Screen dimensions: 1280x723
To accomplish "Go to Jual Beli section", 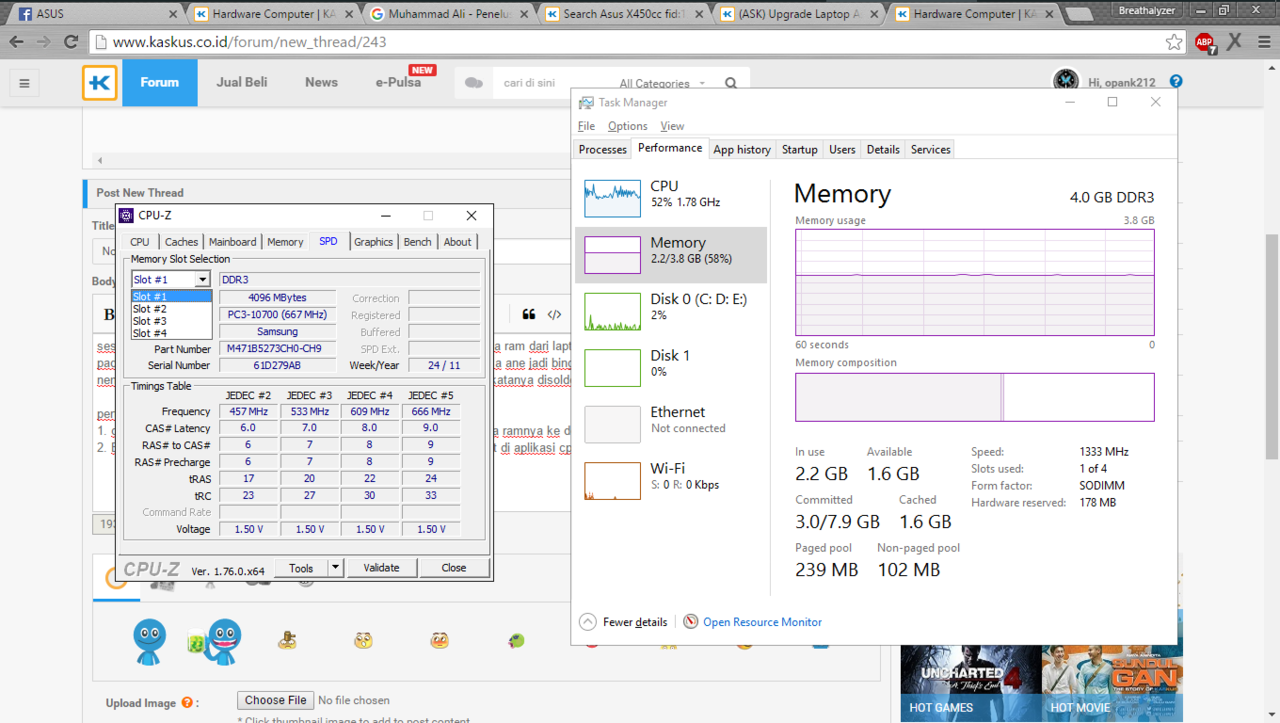I will [x=242, y=83].
